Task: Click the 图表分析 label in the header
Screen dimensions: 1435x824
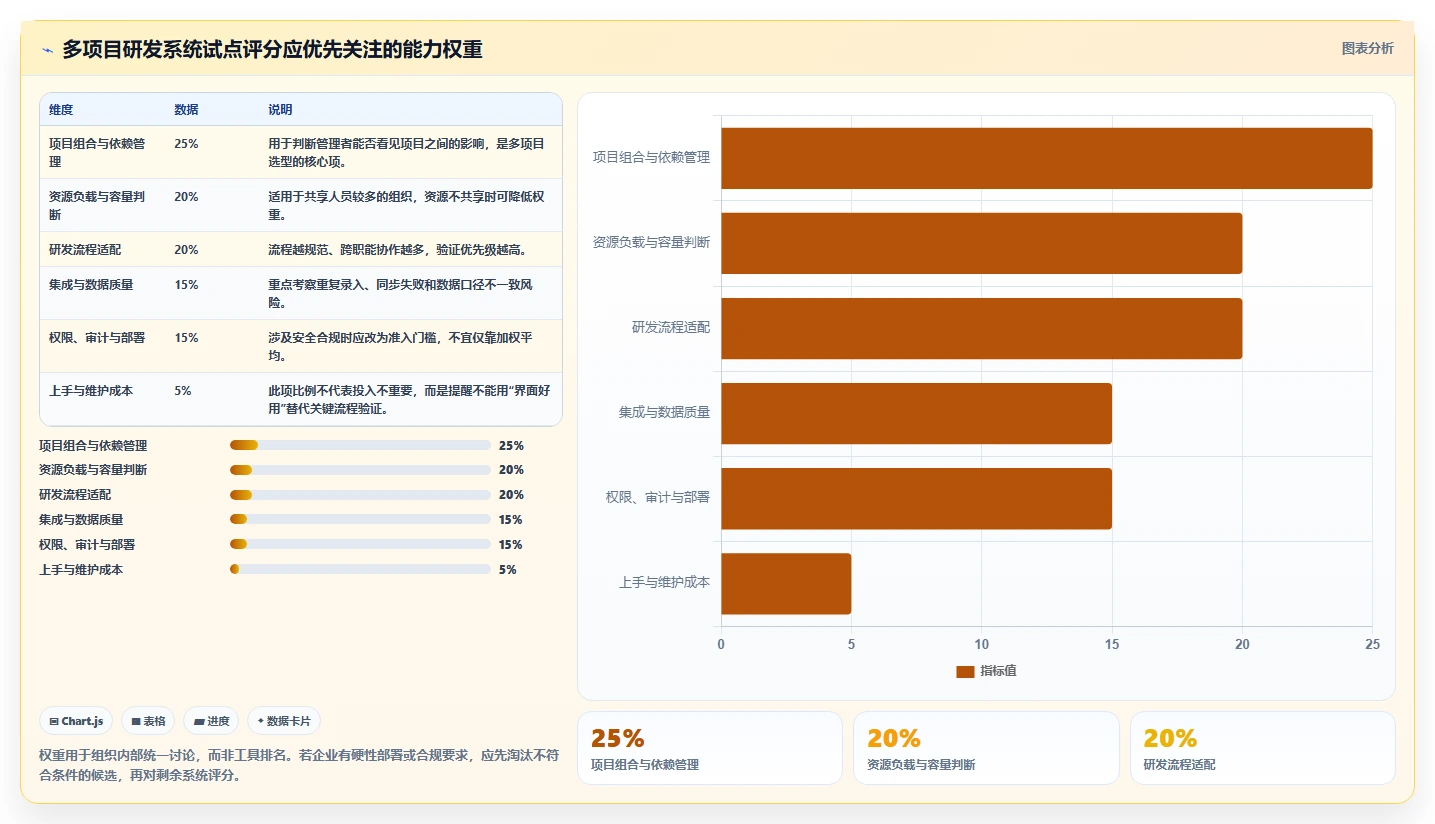Action: pyautogui.click(x=1367, y=48)
